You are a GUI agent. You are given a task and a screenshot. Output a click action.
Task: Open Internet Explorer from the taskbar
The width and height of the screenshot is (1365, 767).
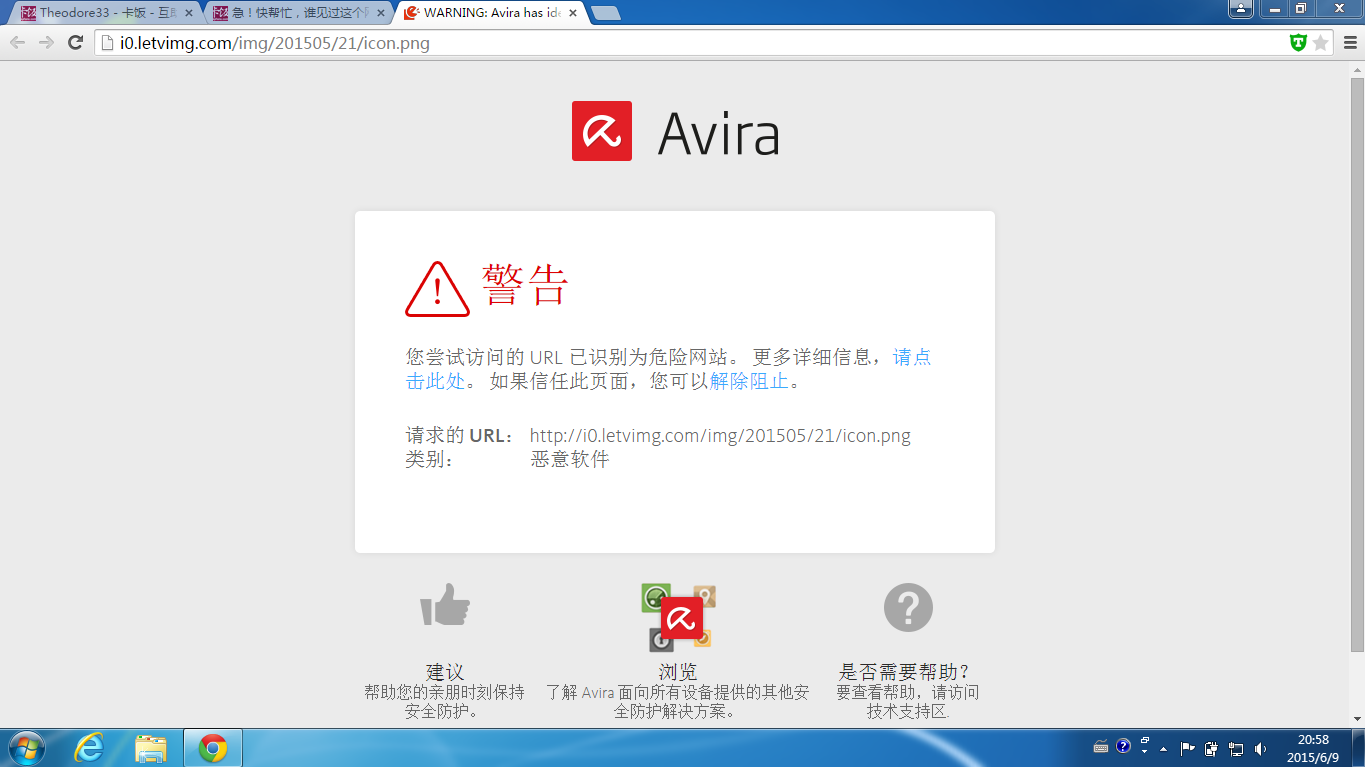click(90, 747)
